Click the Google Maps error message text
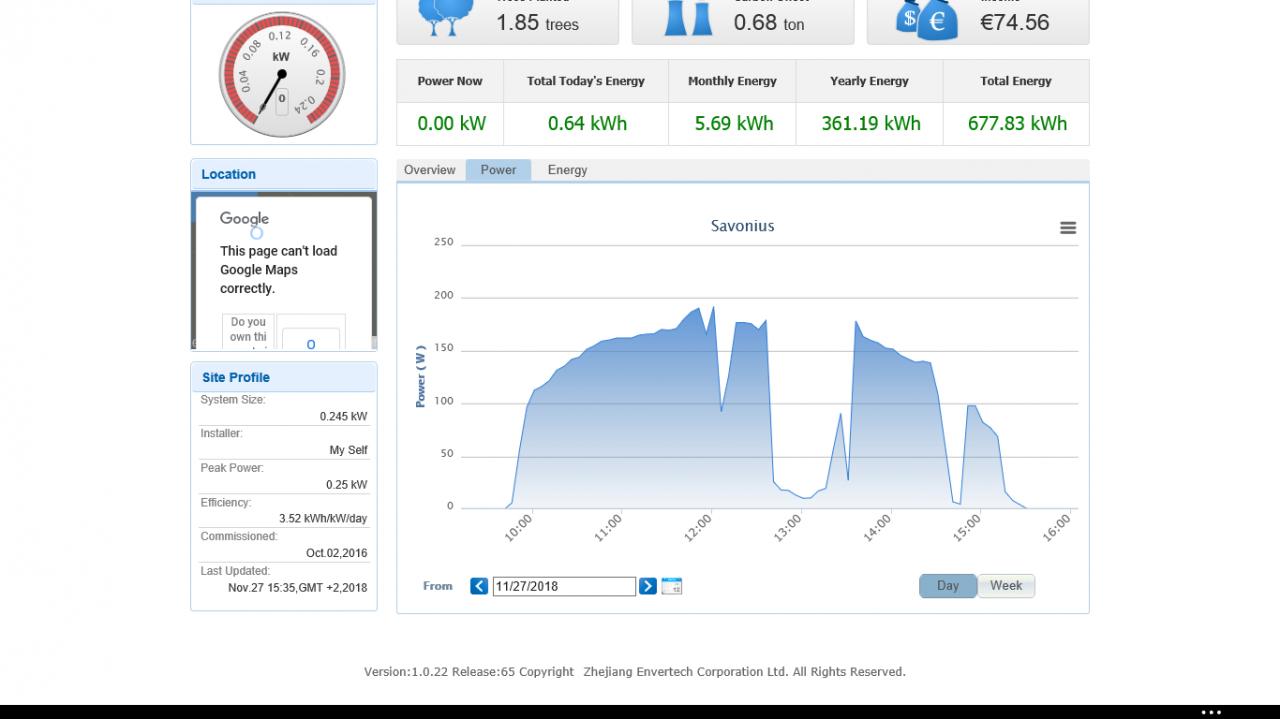The height and width of the screenshot is (719, 1280). pyautogui.click(x=279, y=270)
